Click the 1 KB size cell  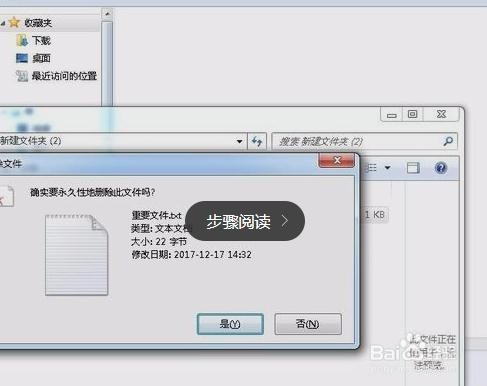[x=375, y=215]
